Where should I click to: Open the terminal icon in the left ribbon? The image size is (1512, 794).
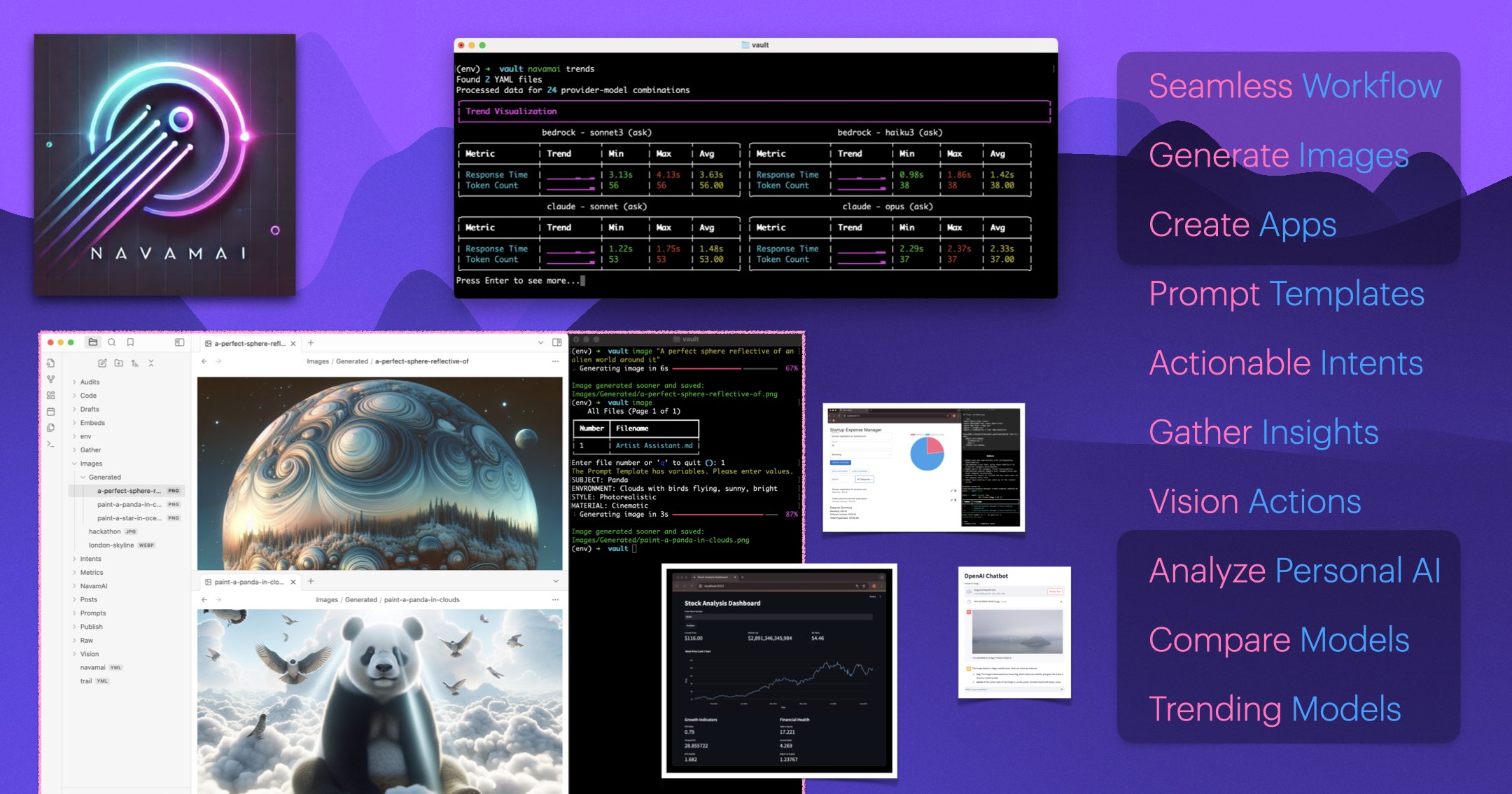coord(51,444)
